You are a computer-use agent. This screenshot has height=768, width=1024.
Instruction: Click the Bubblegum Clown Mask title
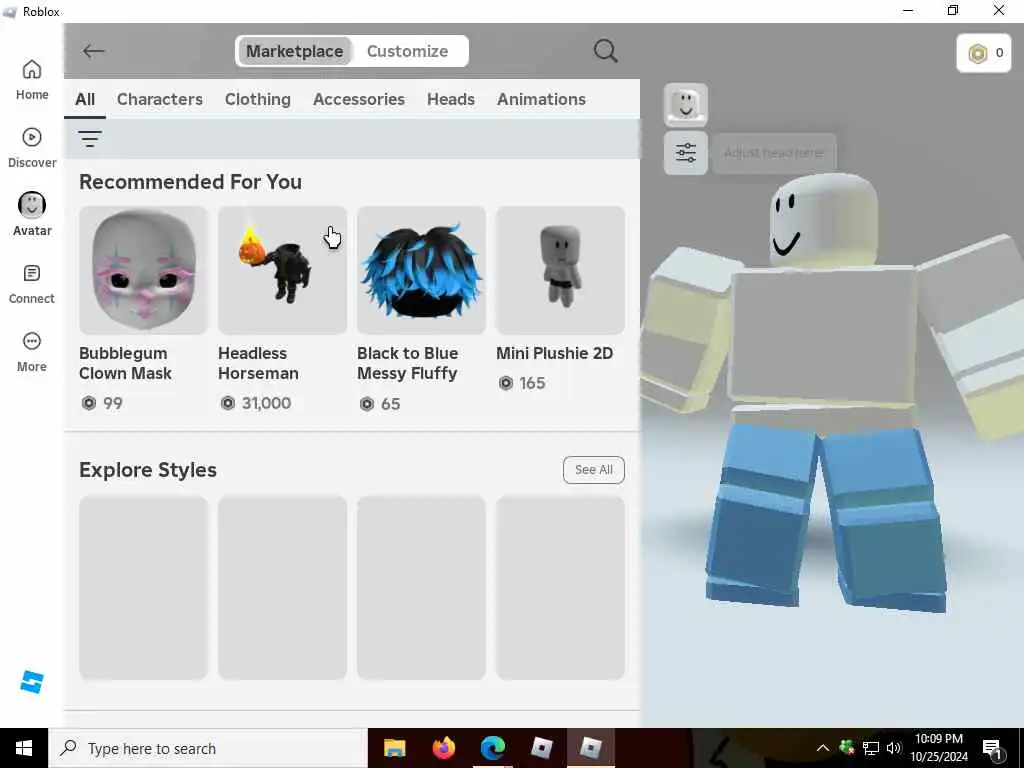[x=125, y=363]
